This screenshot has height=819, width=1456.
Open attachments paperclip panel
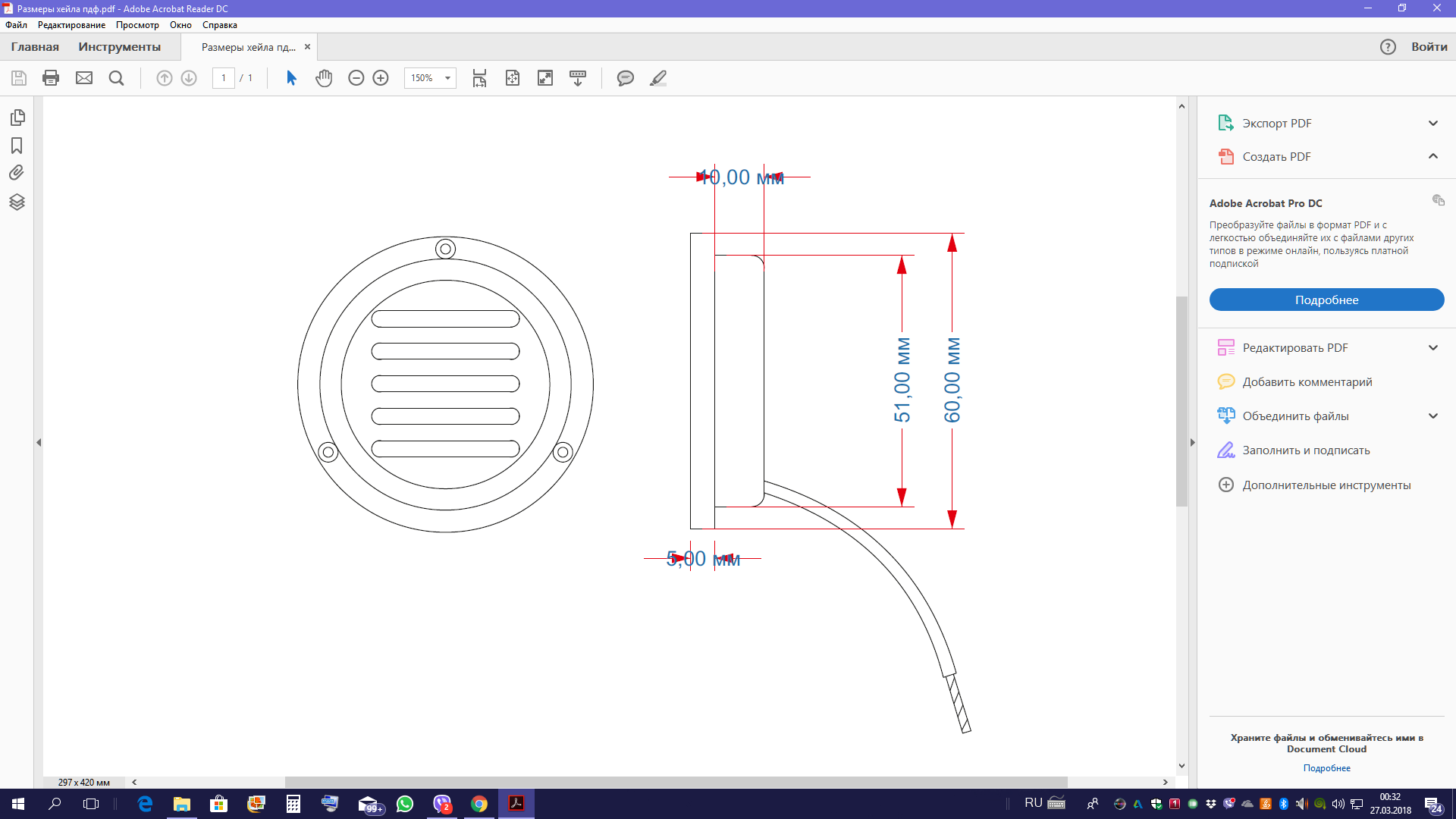(17, 173)
